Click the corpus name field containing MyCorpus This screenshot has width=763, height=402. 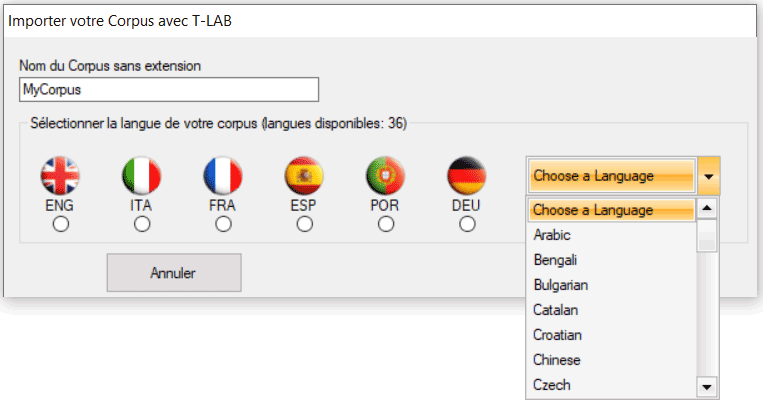169,90
